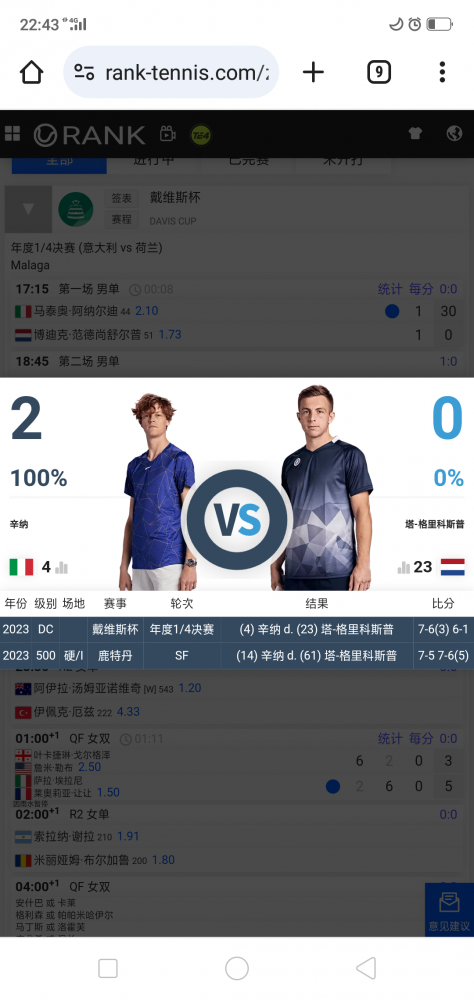Viewport: 474px width, 1000px height.
Task: Open the 意见建议 feedback button
Action: click(x=449, y=909)
